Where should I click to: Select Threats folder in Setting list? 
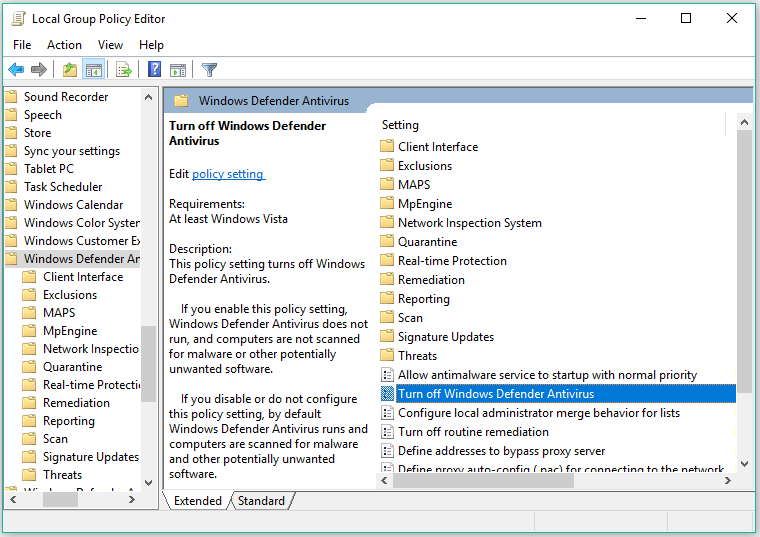(x=417, y=355)
